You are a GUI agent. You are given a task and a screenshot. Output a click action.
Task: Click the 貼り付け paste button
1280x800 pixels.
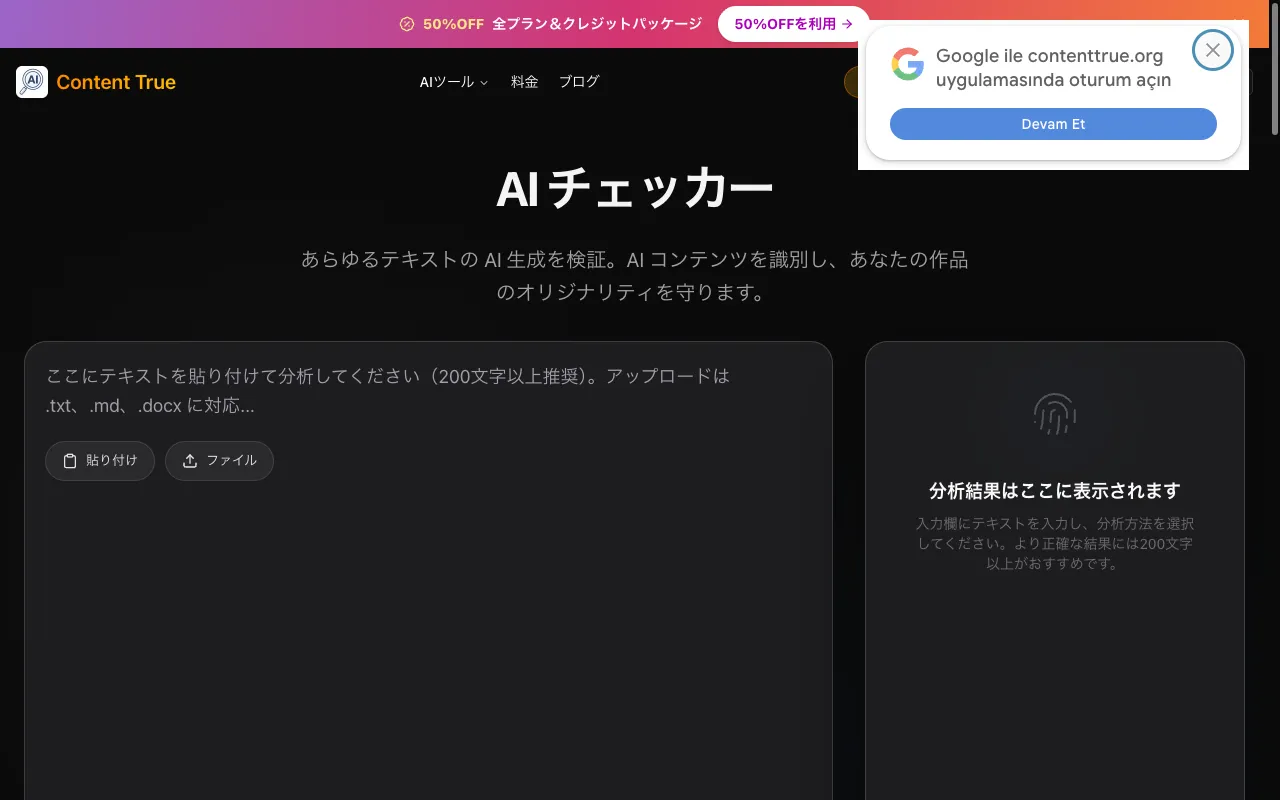pyautogui.click(x=100, y=461)
